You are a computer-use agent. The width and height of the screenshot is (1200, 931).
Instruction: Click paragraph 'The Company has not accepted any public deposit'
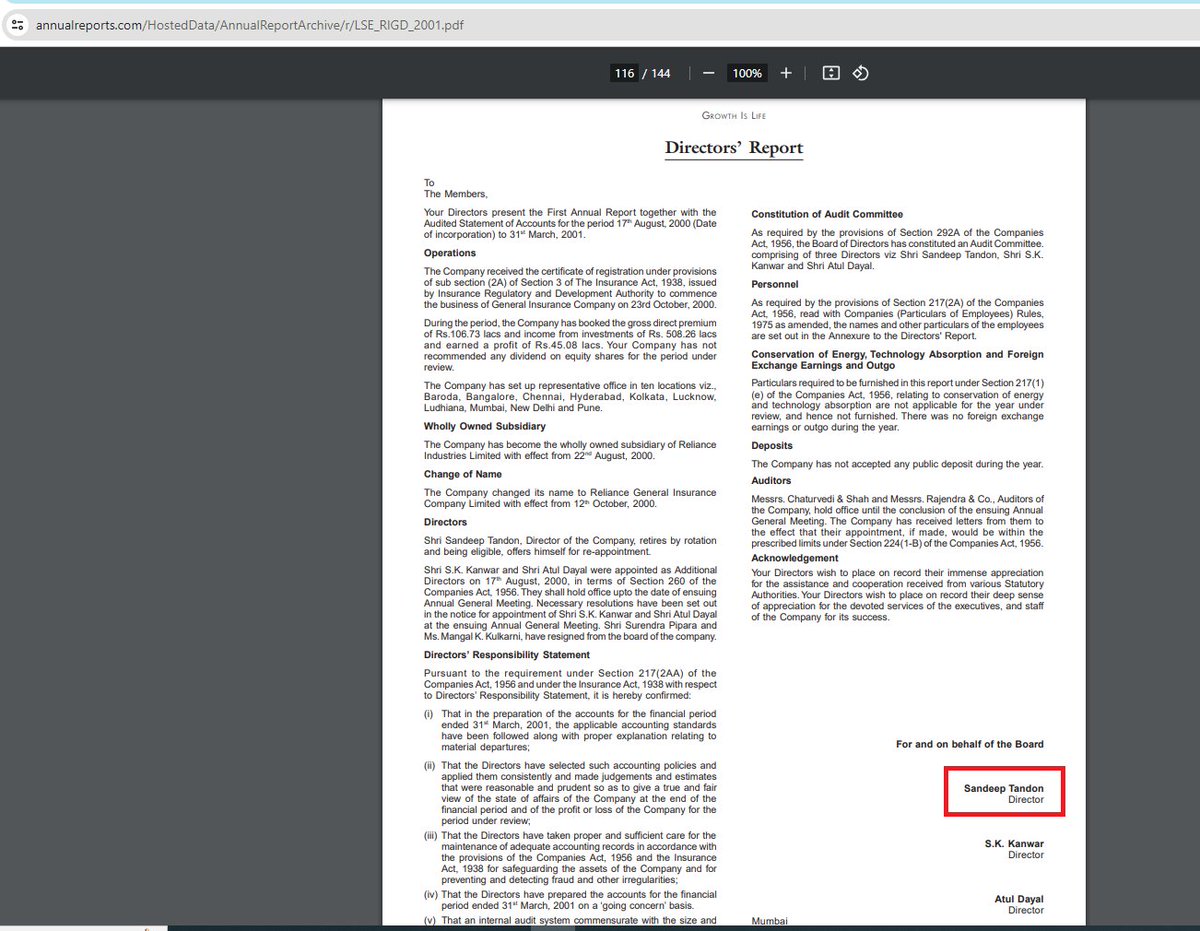coord(897,464)
